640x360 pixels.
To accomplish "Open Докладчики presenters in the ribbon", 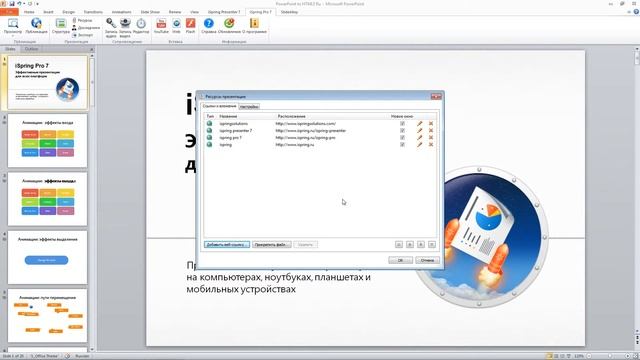I will coord(86,27).
